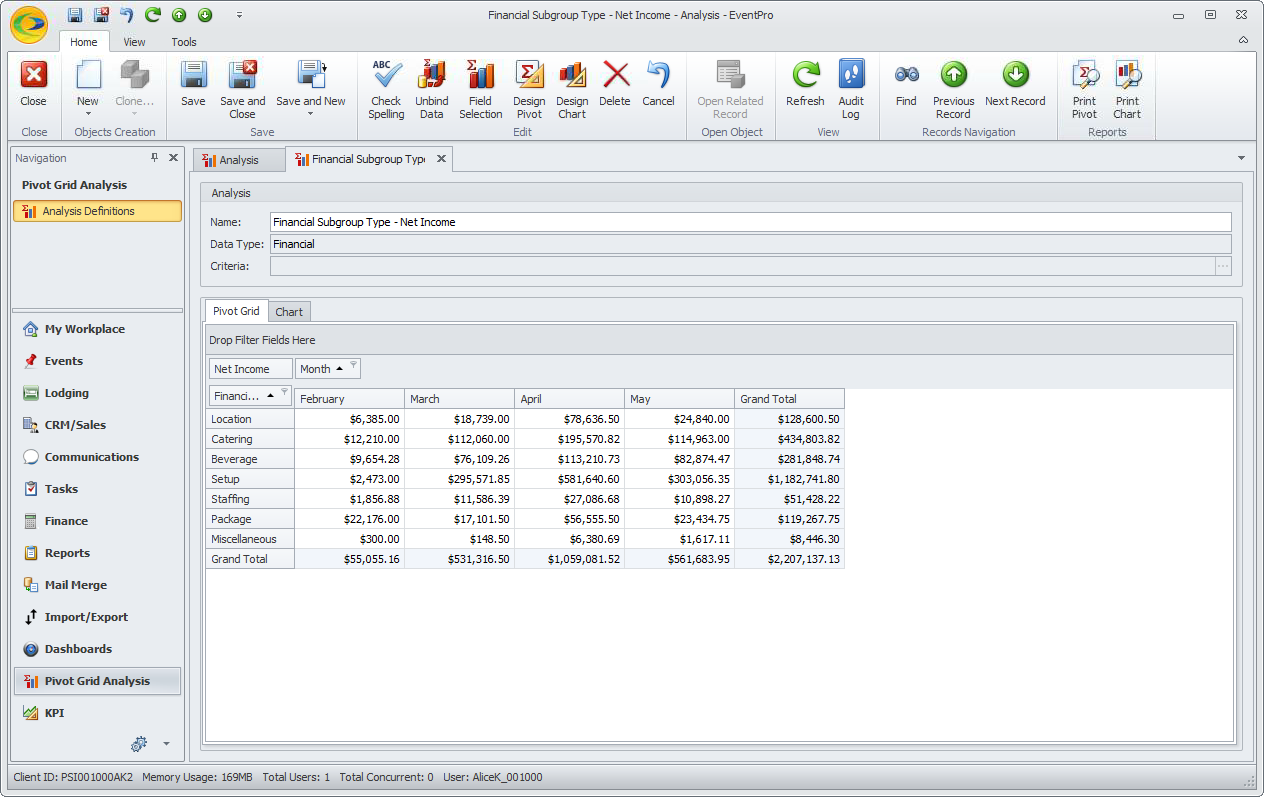Viewport: 1264px width, 797px height.
Task: Open Mail Merge navigation group
Action: [97, 585]
